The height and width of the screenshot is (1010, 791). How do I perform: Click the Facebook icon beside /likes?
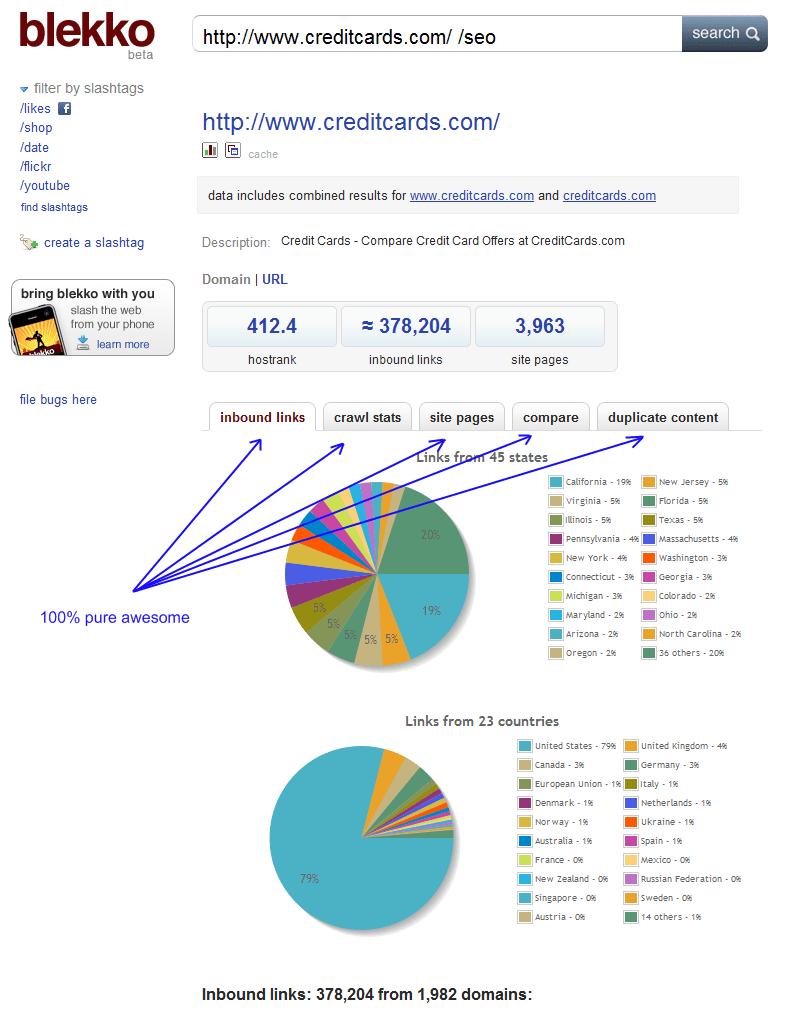(x=64, y=108)
